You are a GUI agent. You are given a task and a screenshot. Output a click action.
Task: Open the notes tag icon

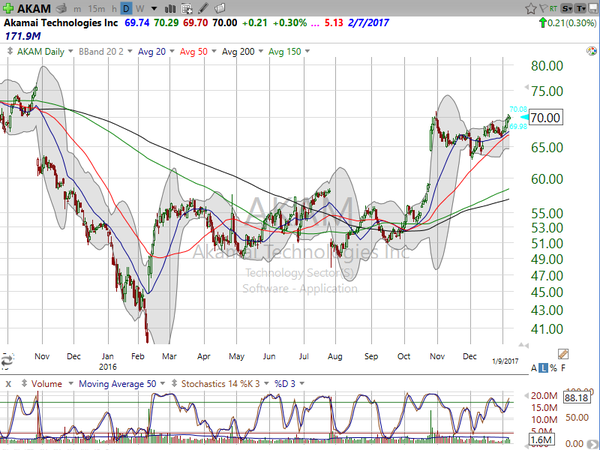220,8
